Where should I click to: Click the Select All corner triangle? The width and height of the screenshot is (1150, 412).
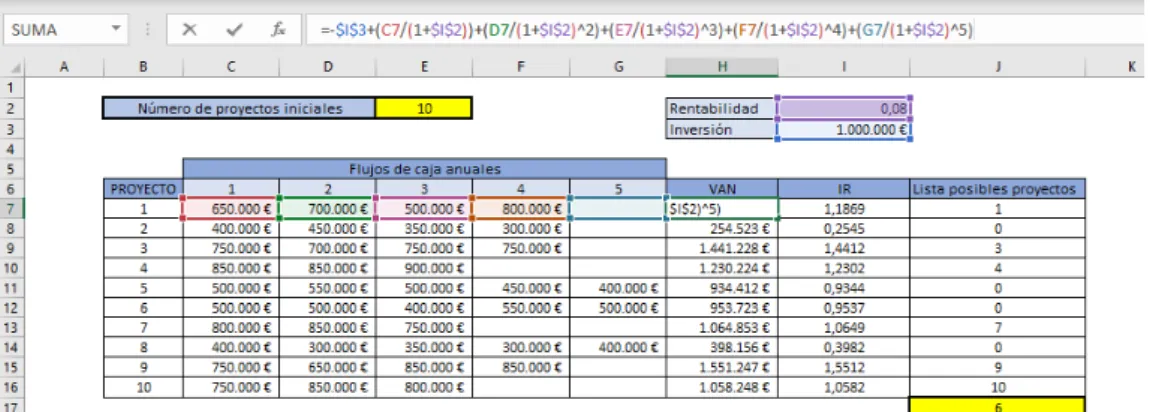point(16,68)
